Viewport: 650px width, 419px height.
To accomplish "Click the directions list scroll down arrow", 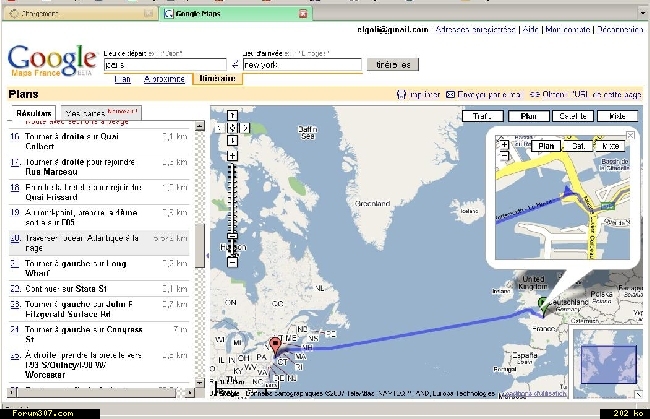I will pyautogui.click(x=200, y=383).
